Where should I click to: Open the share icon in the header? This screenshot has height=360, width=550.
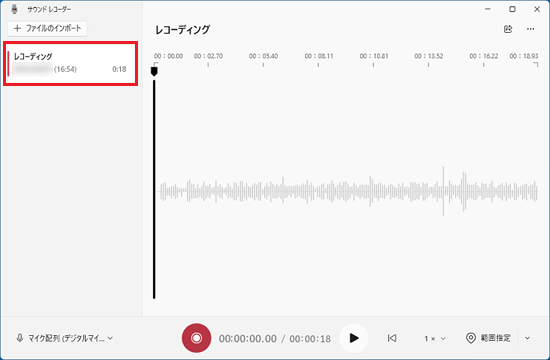(x=508, y=29)
